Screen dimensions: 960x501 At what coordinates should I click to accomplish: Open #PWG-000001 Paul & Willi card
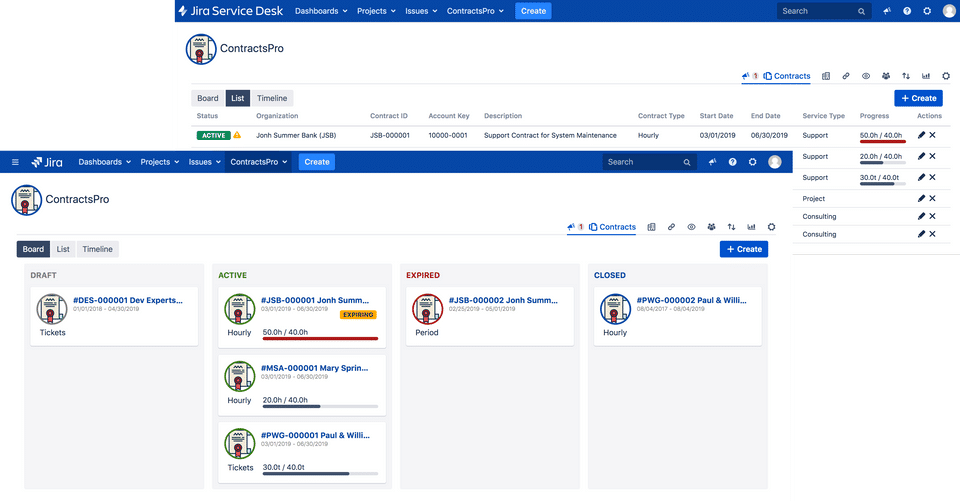click(x=302, y=453)
